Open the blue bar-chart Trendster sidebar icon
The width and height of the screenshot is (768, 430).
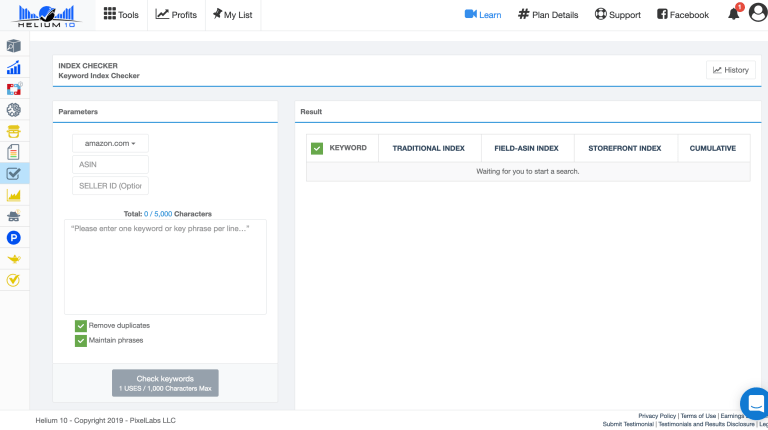coord(14,68)
